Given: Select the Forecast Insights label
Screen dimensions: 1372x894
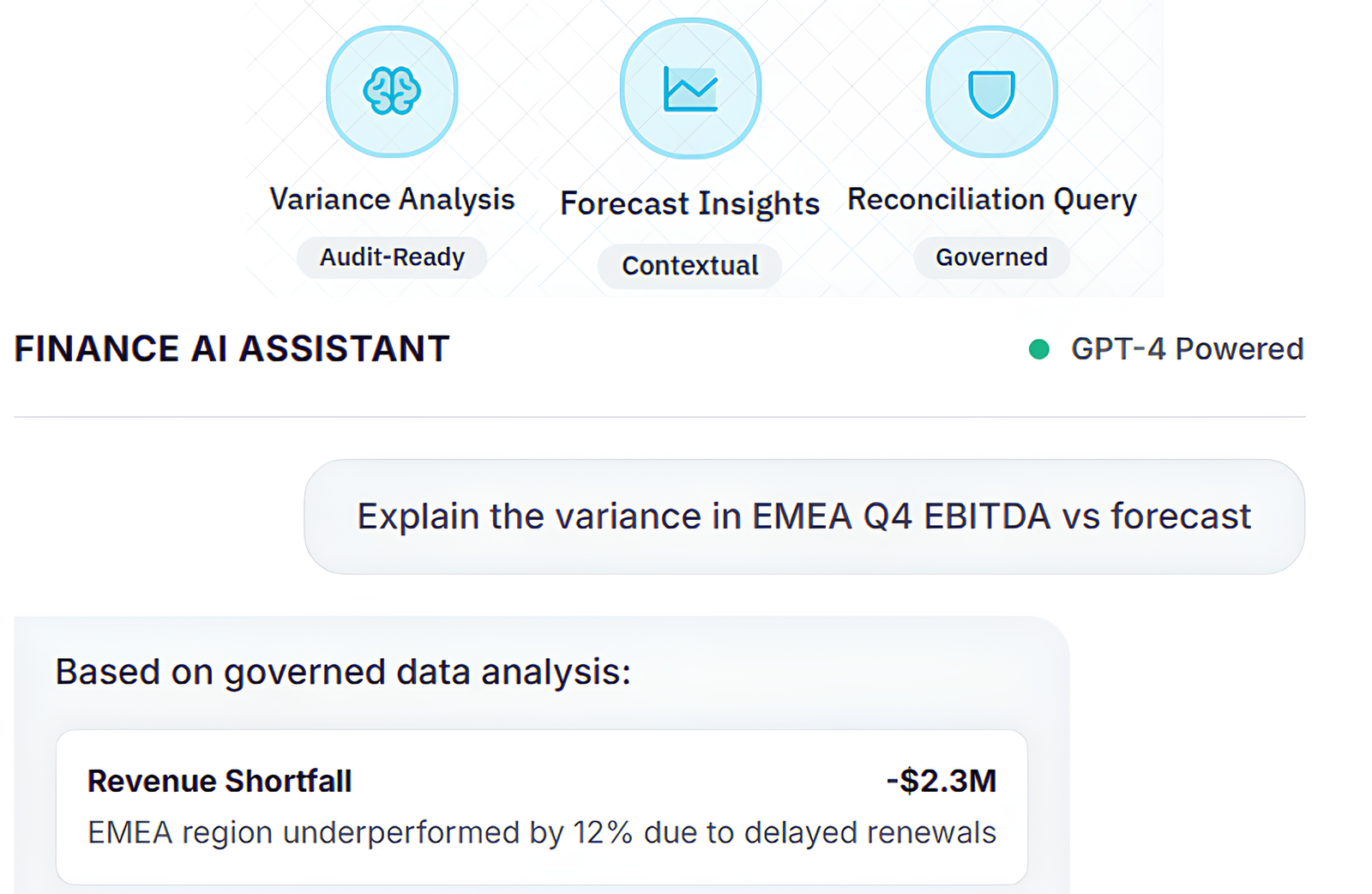Looking at the screenshot, I should pyautogui.click(x=689, y=204).
